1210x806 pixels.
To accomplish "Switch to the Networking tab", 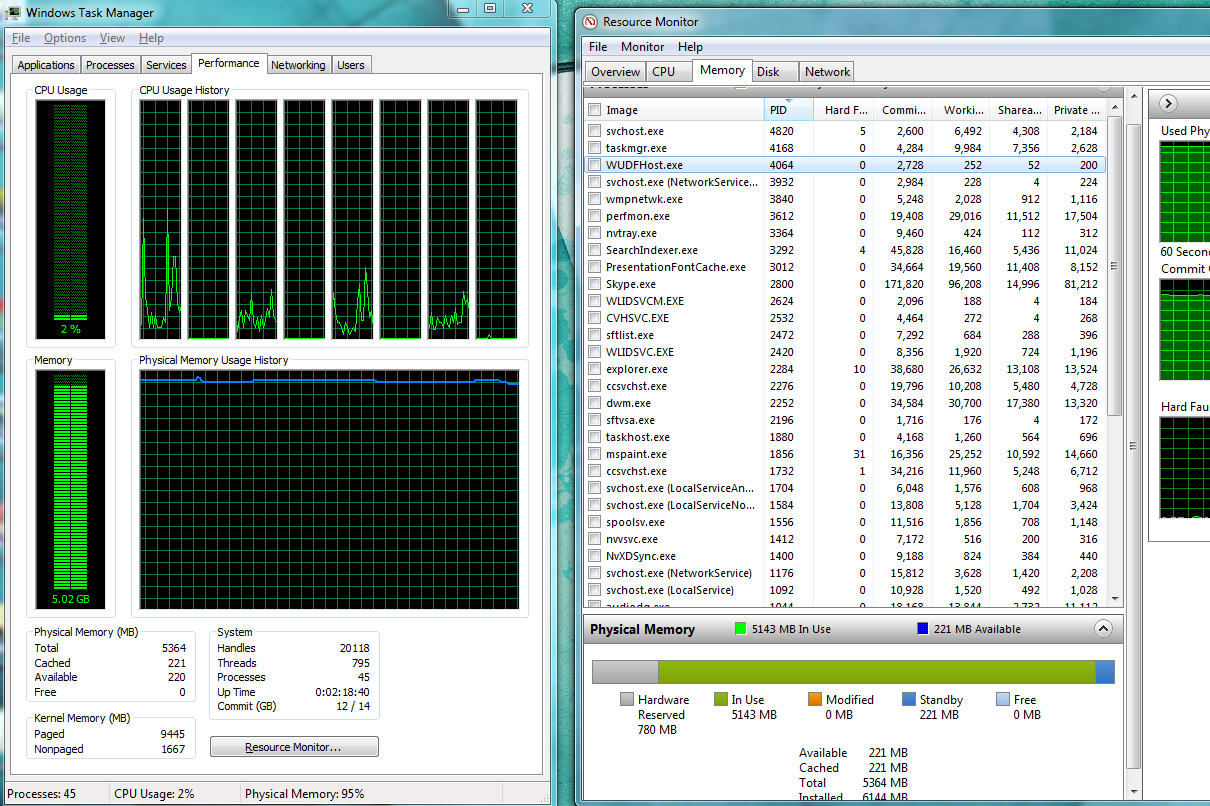I will pos(298,65).
